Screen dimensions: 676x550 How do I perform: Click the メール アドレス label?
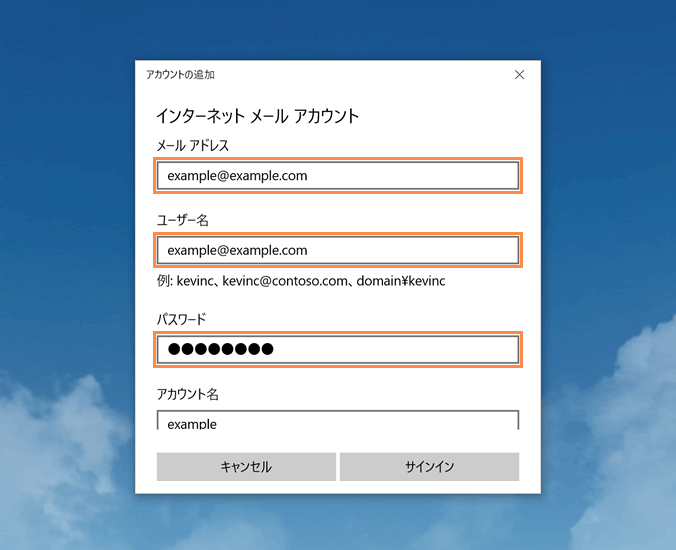click(192, 146)
